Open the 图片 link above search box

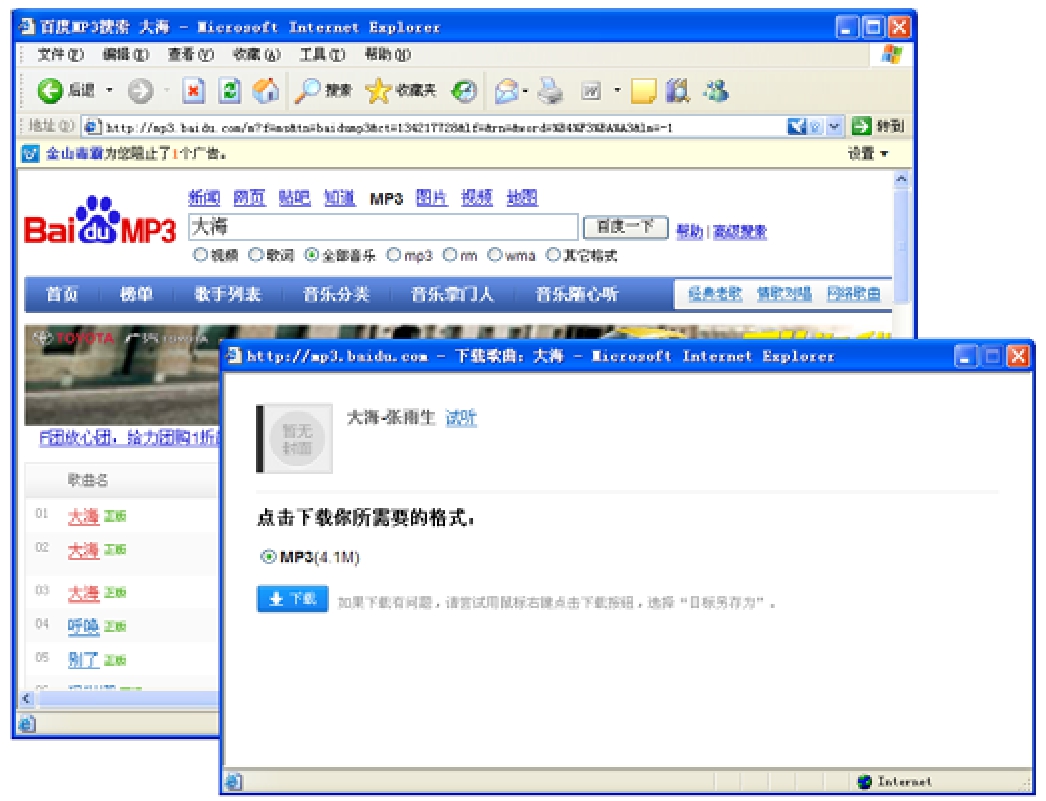[x=431, y=198]
